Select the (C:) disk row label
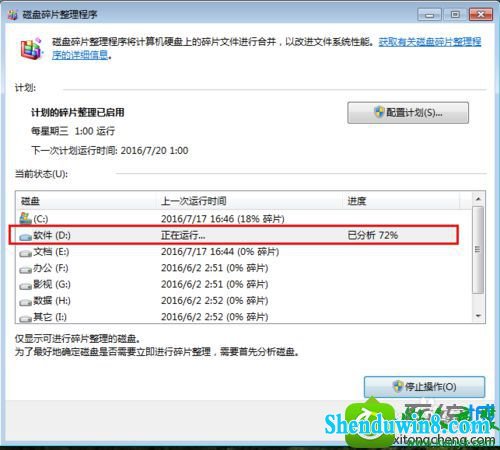 pos(41,219)
